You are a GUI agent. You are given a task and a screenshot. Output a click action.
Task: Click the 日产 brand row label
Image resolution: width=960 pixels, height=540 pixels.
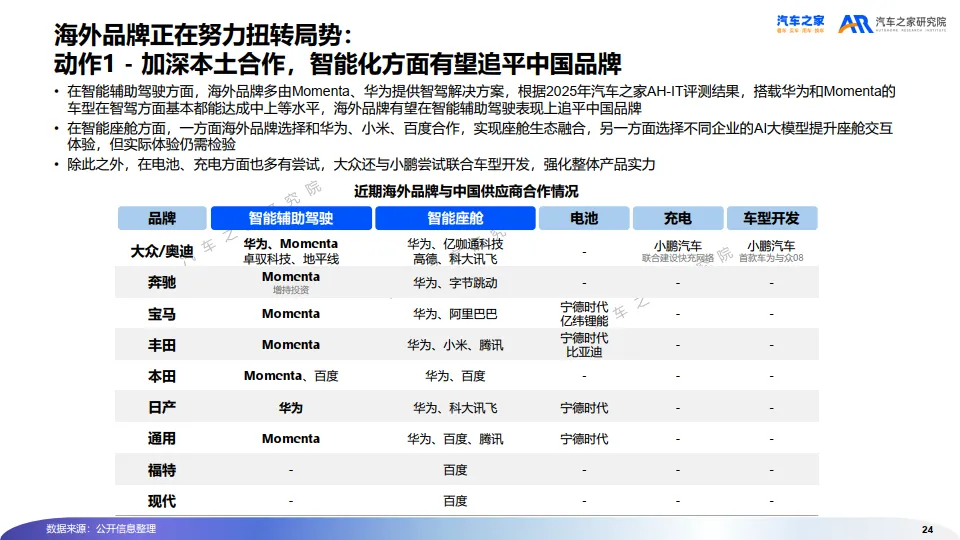coord(162,408)
